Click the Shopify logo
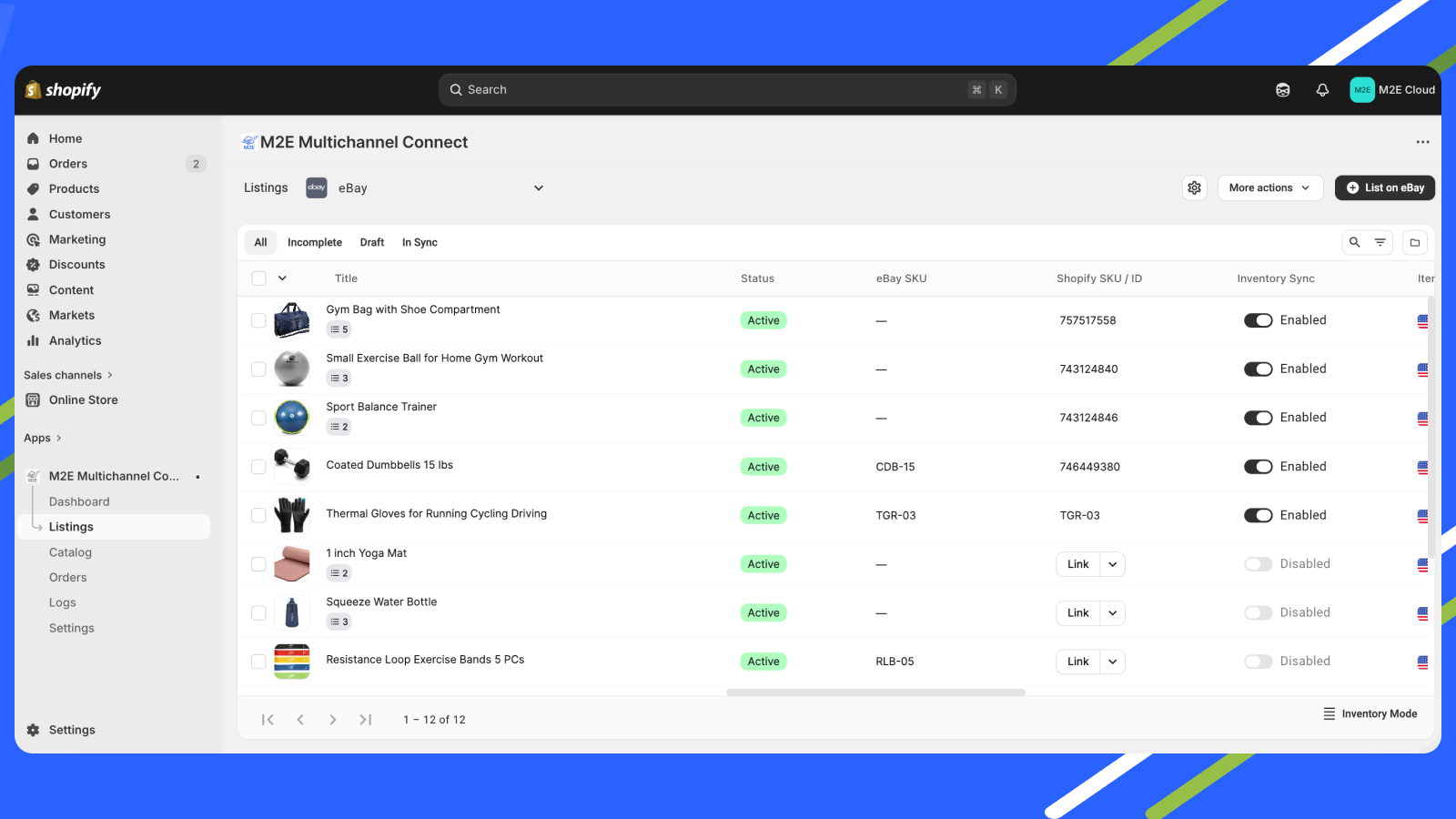This screenshot has width=1456, height=819. [x=63, y=89]
